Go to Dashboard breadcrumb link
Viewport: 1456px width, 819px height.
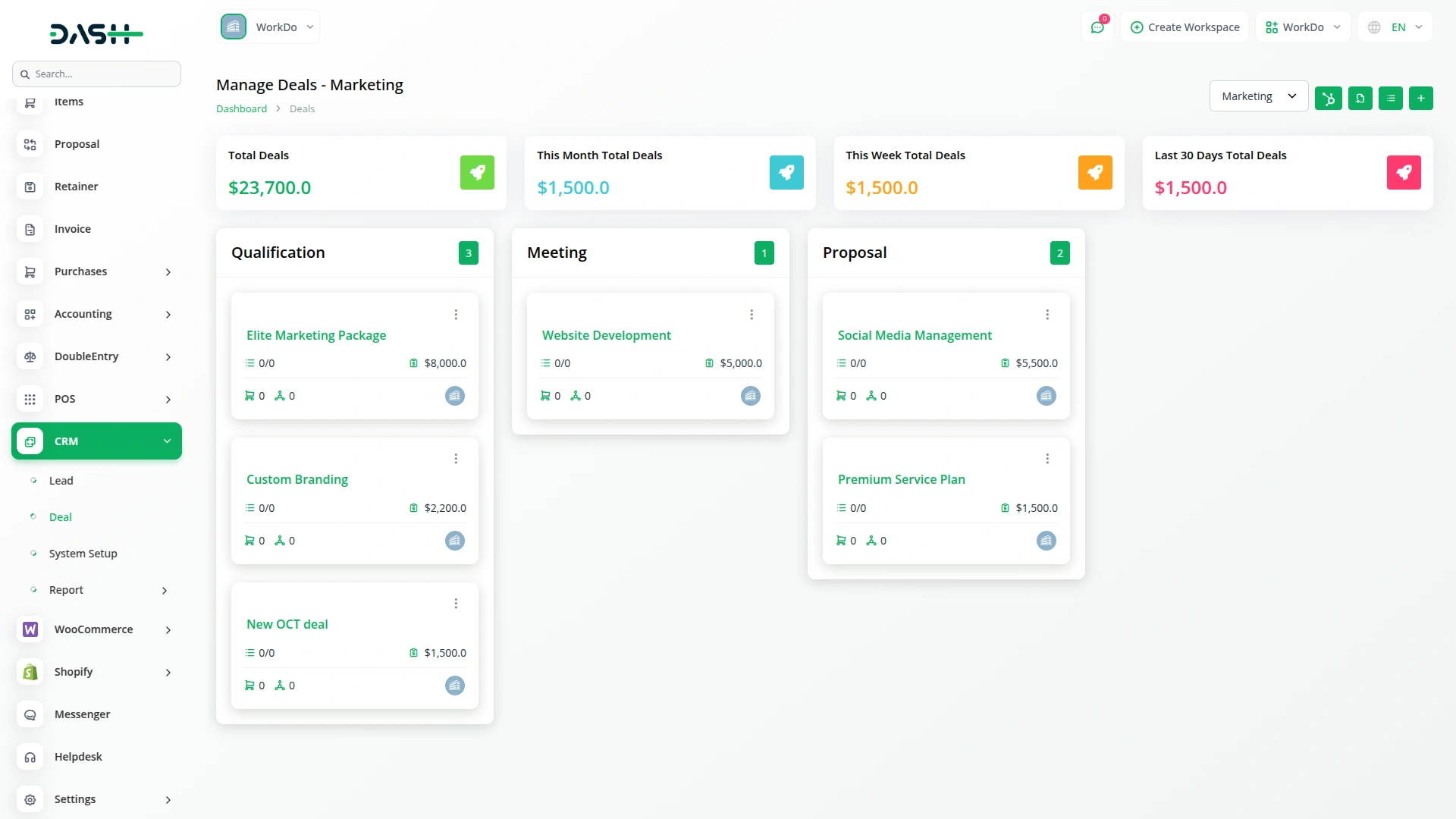click(x=241, y=108)
